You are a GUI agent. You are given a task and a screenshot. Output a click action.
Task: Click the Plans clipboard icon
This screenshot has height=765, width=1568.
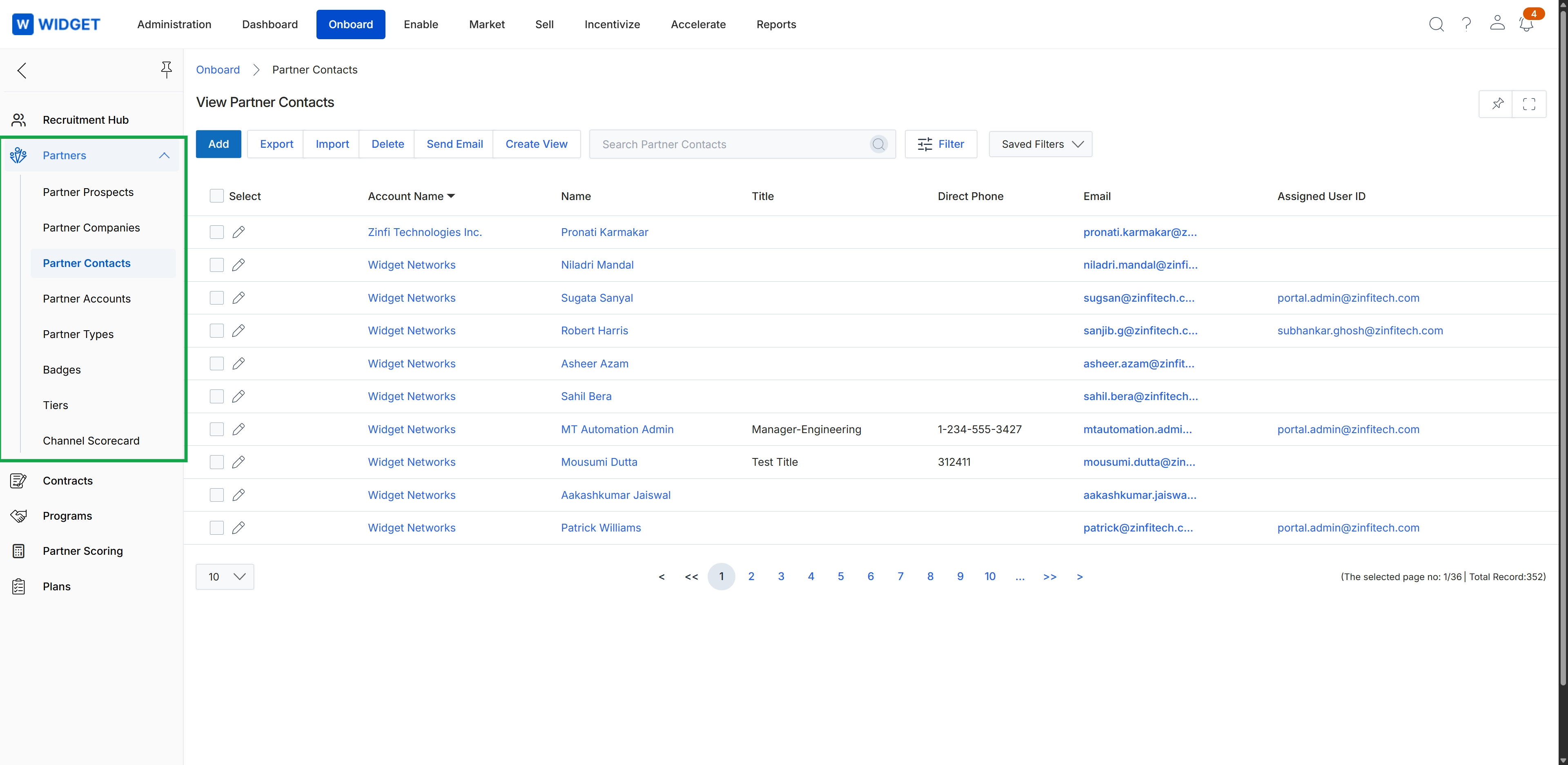click(x=19, y=587)
